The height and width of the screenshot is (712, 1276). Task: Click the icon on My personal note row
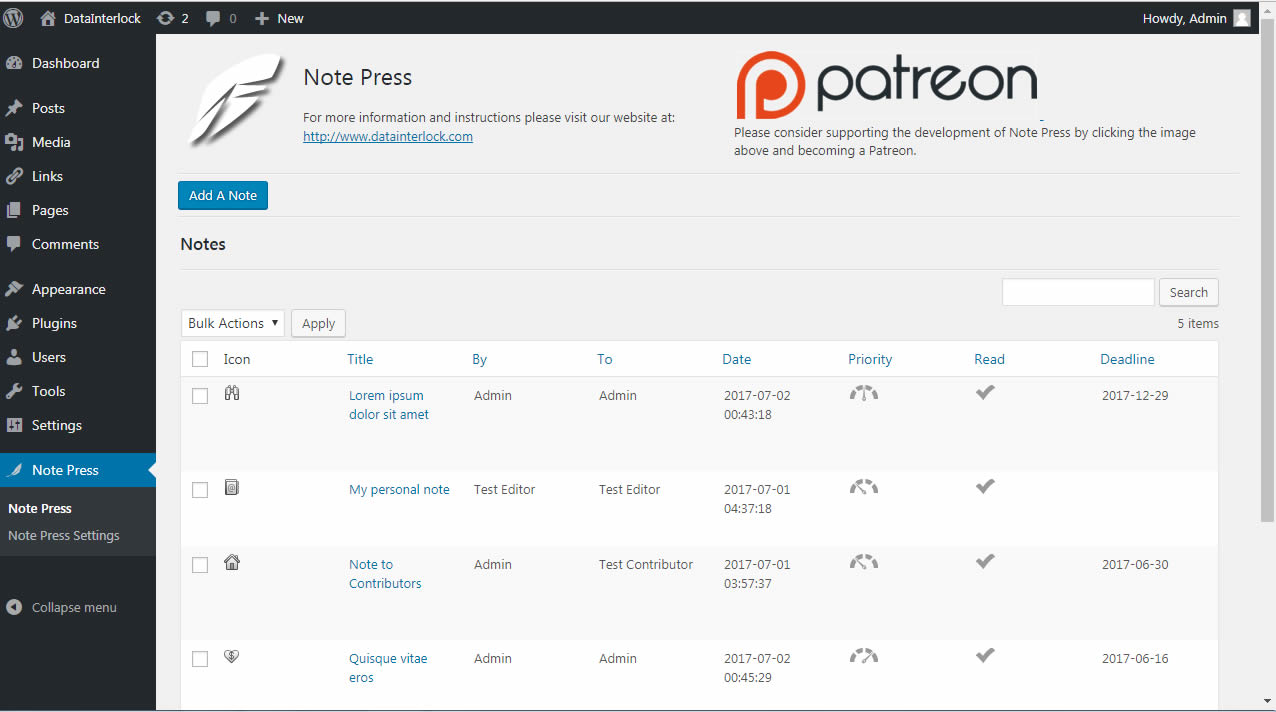(x=232, y=488)
